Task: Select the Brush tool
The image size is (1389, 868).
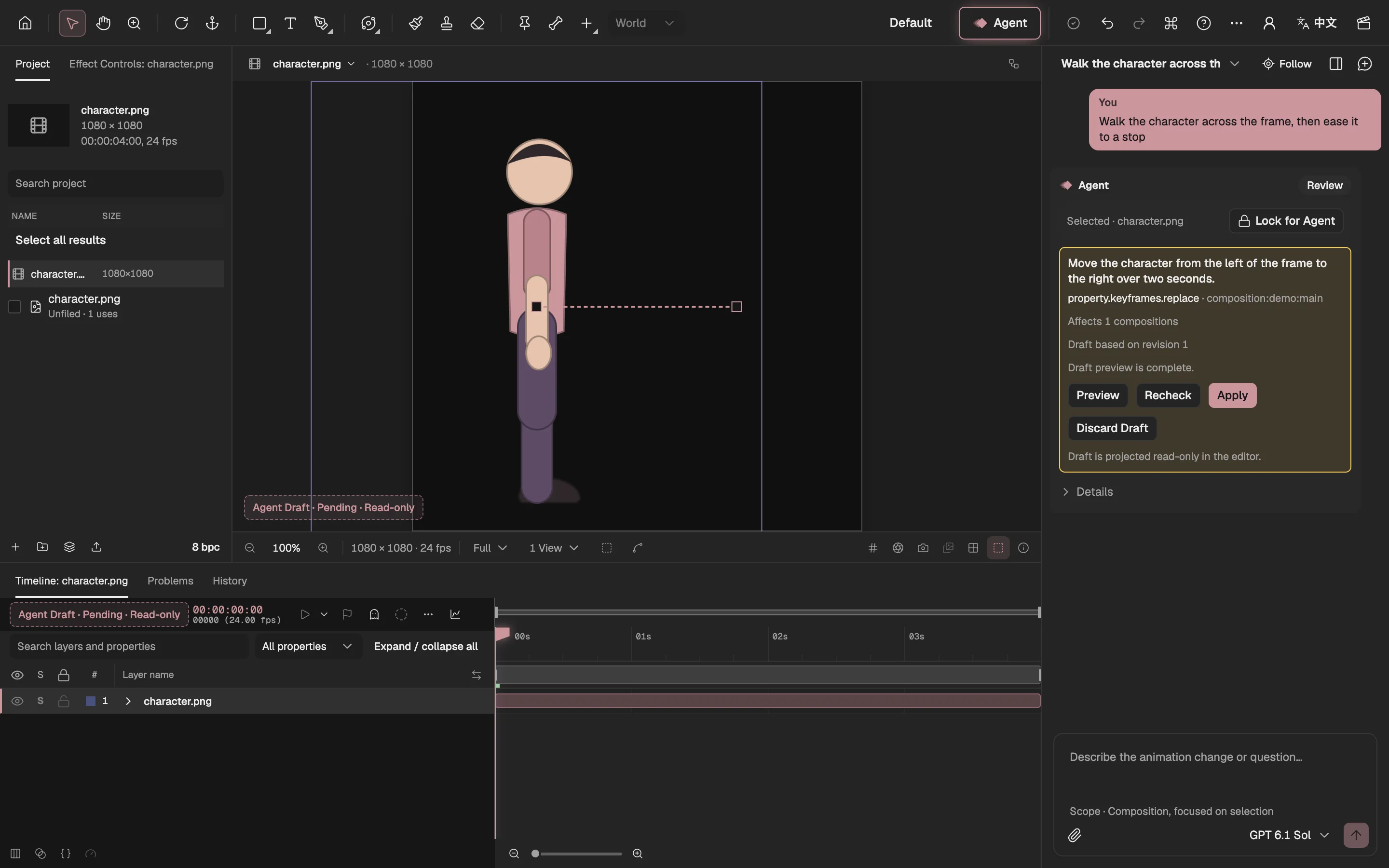Action: click(416, 23)
